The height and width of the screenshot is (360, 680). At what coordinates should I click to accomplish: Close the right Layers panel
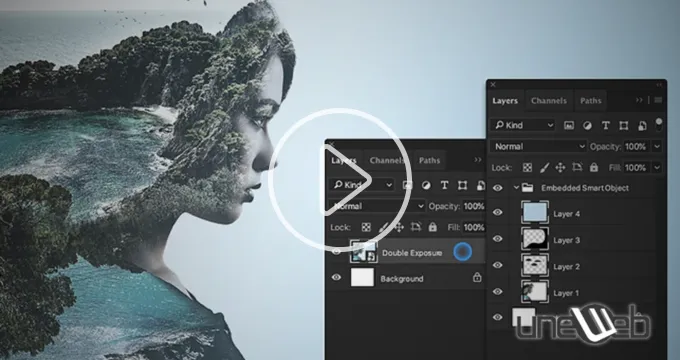click(x=493, y=85)
